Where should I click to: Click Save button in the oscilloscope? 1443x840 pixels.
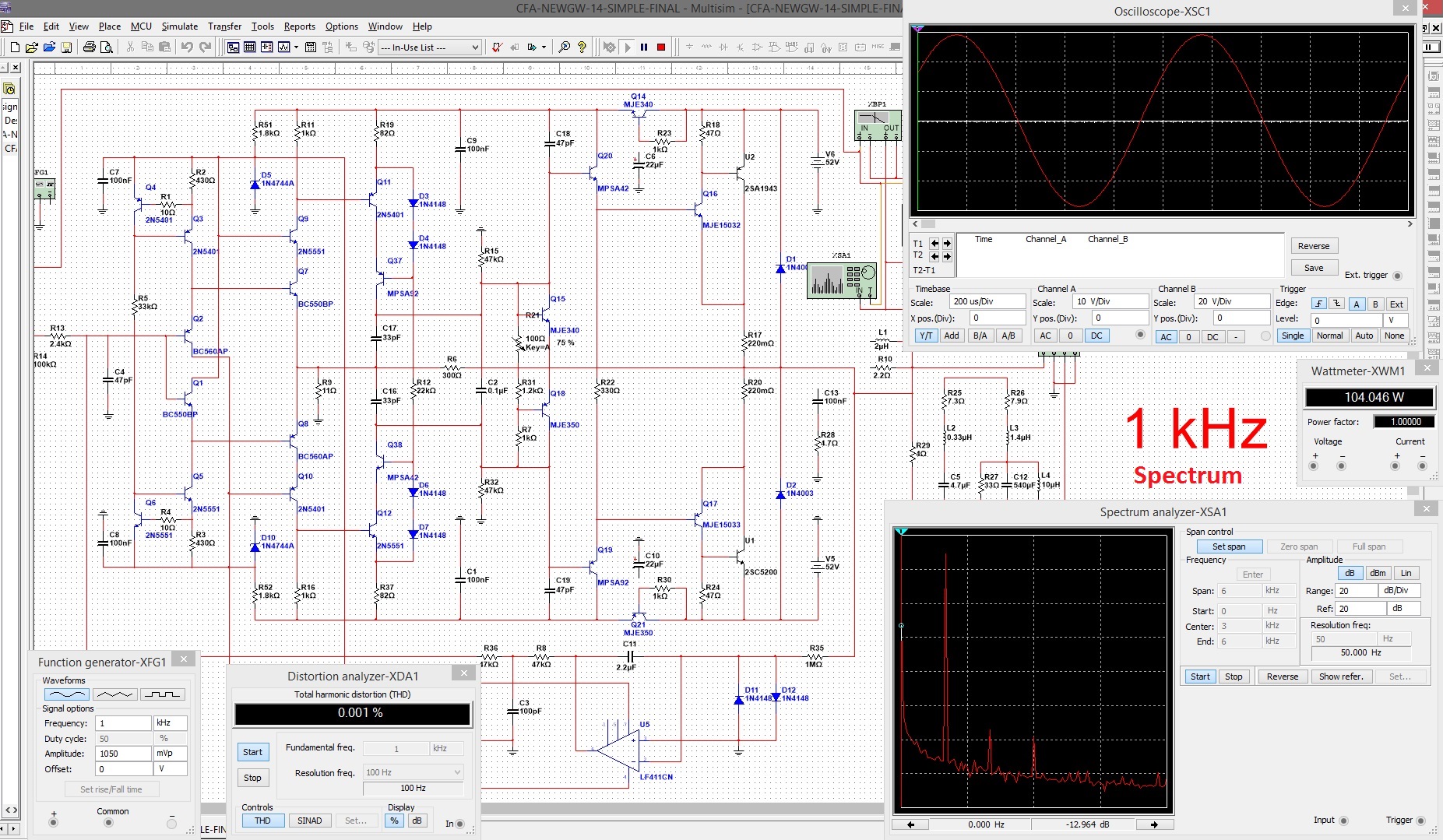coord(1314,268)
